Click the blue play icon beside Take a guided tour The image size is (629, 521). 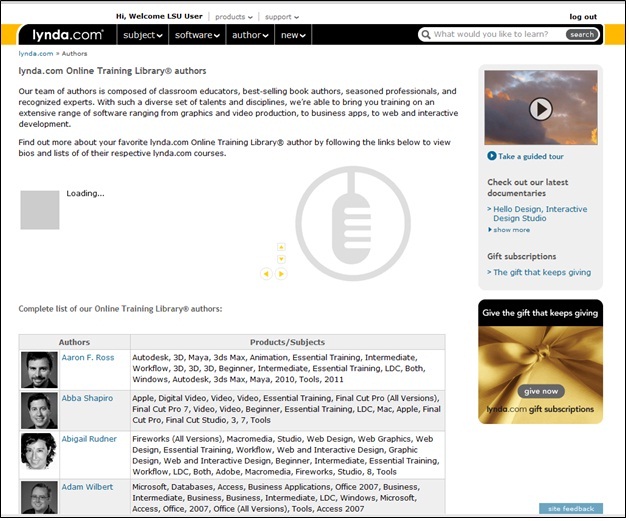click(491, 156)
